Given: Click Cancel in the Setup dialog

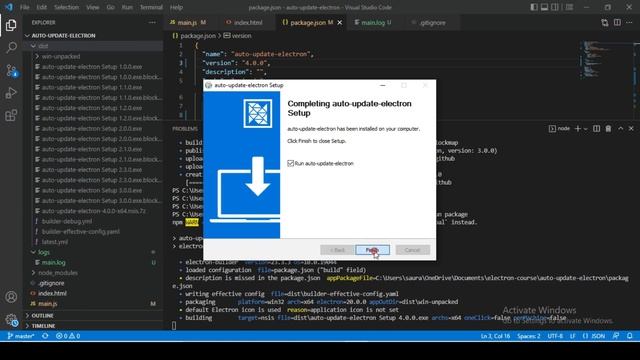Looking at the screenshot, I should click(412, 250).
